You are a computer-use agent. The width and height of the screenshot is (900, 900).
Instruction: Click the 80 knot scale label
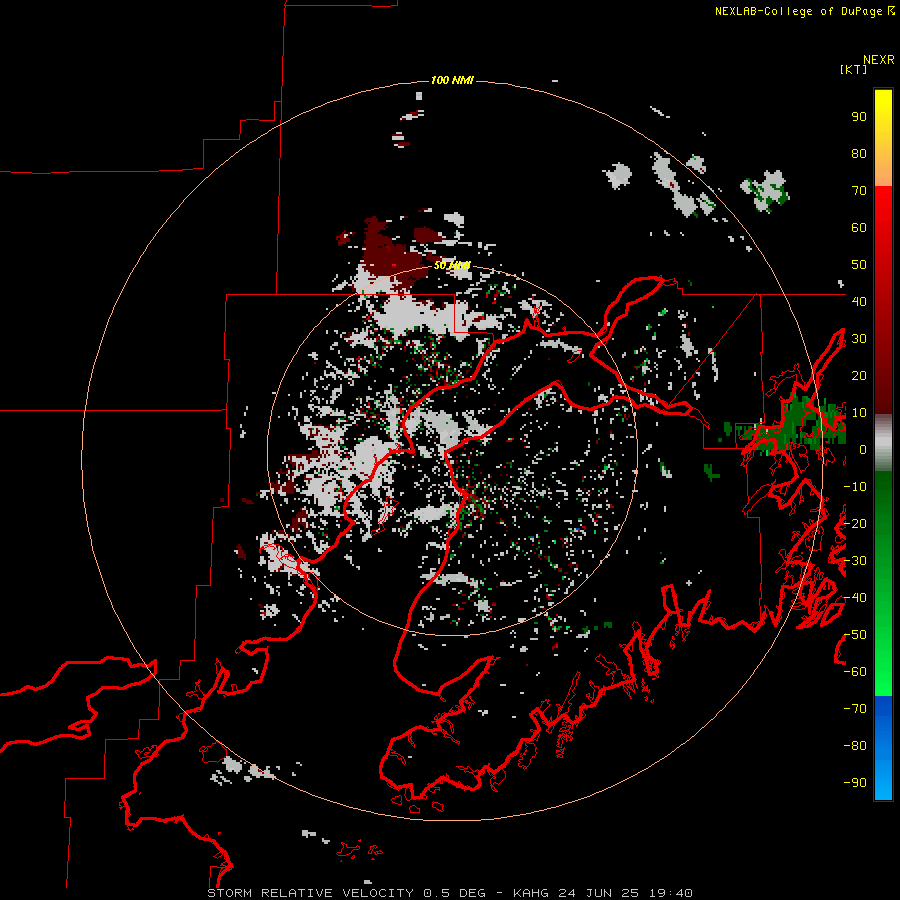point(859,153)
